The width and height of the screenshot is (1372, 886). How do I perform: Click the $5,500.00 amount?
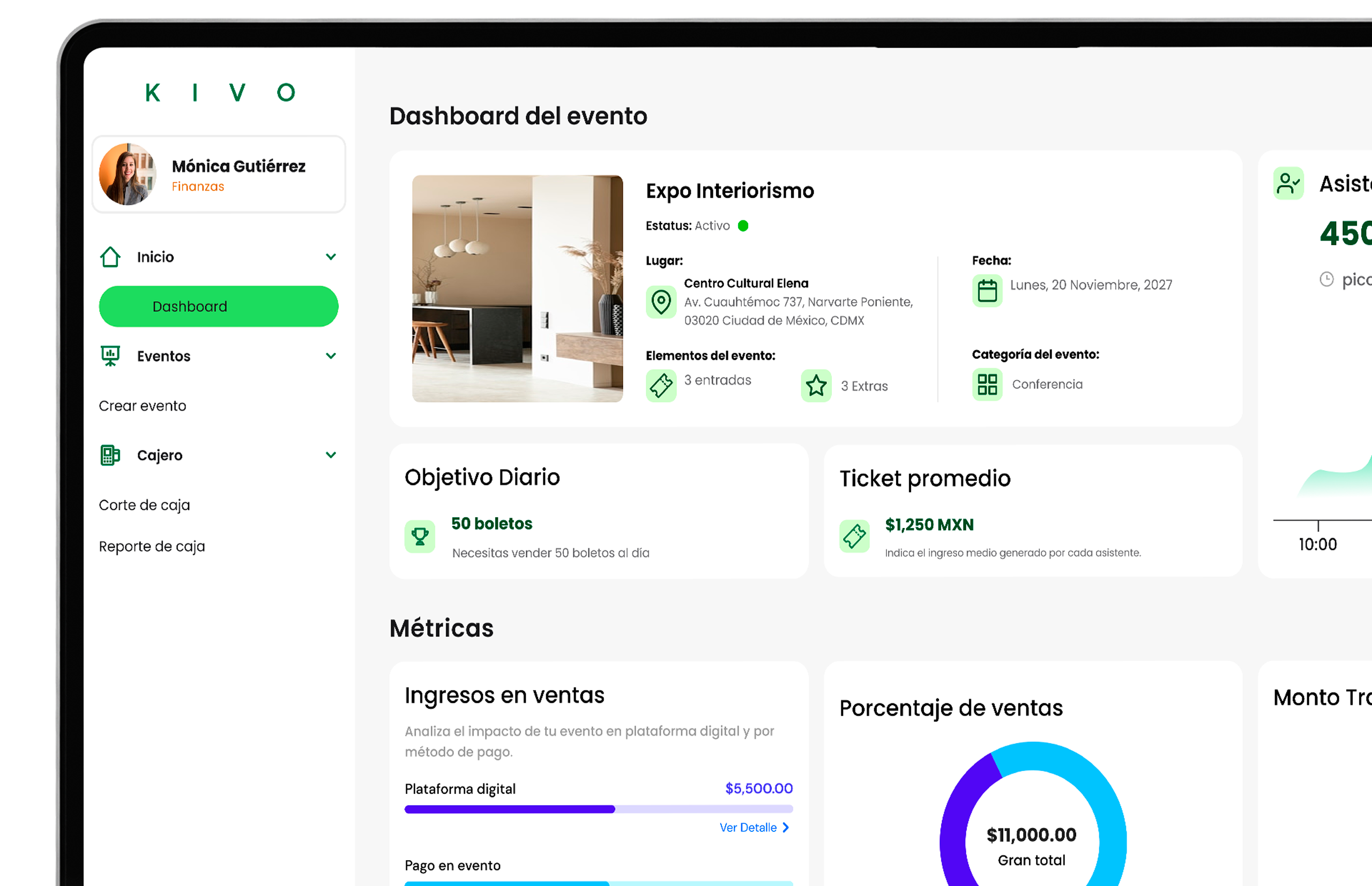(759, 788)
